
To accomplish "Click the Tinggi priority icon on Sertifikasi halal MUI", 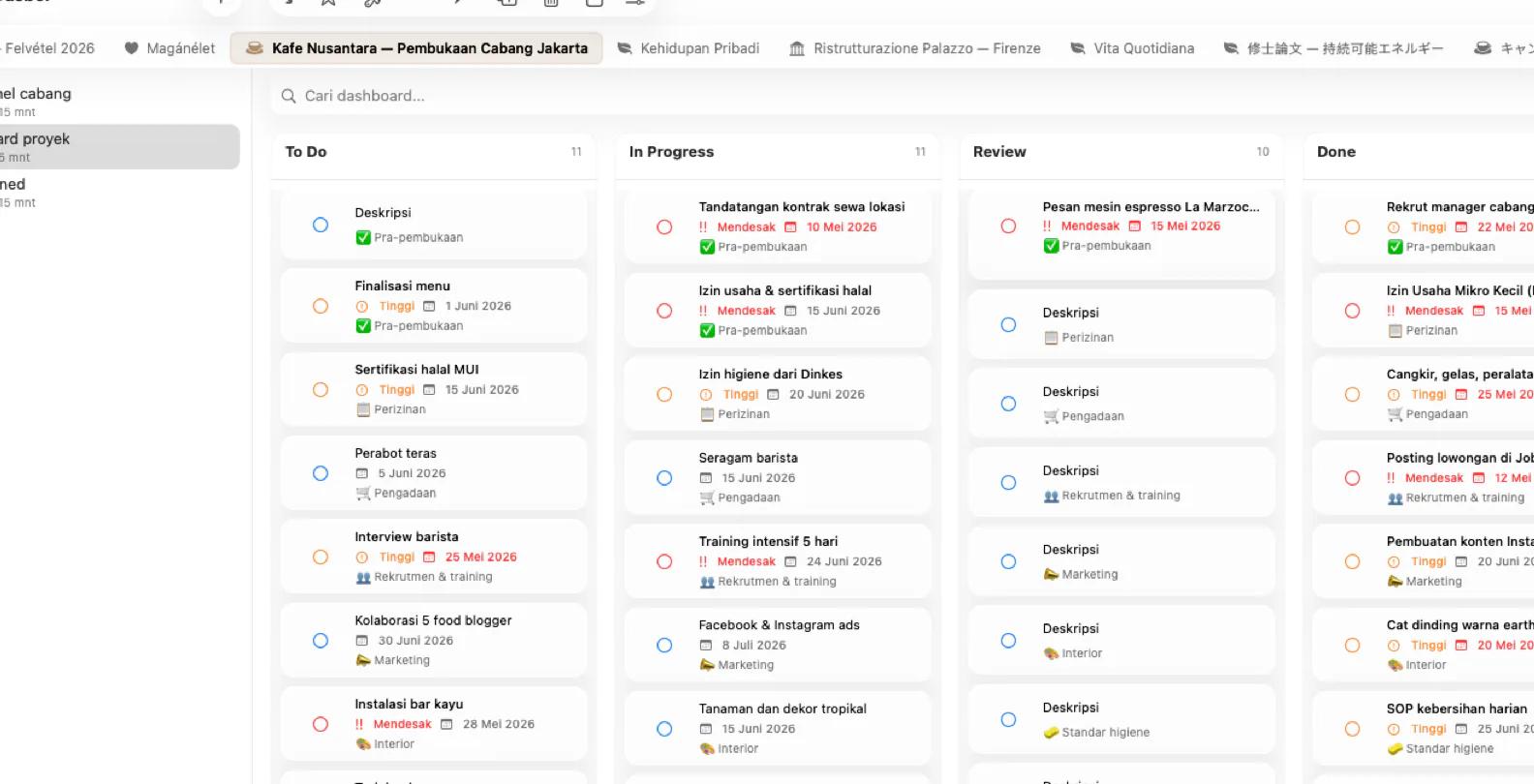I will pos(362,390).
